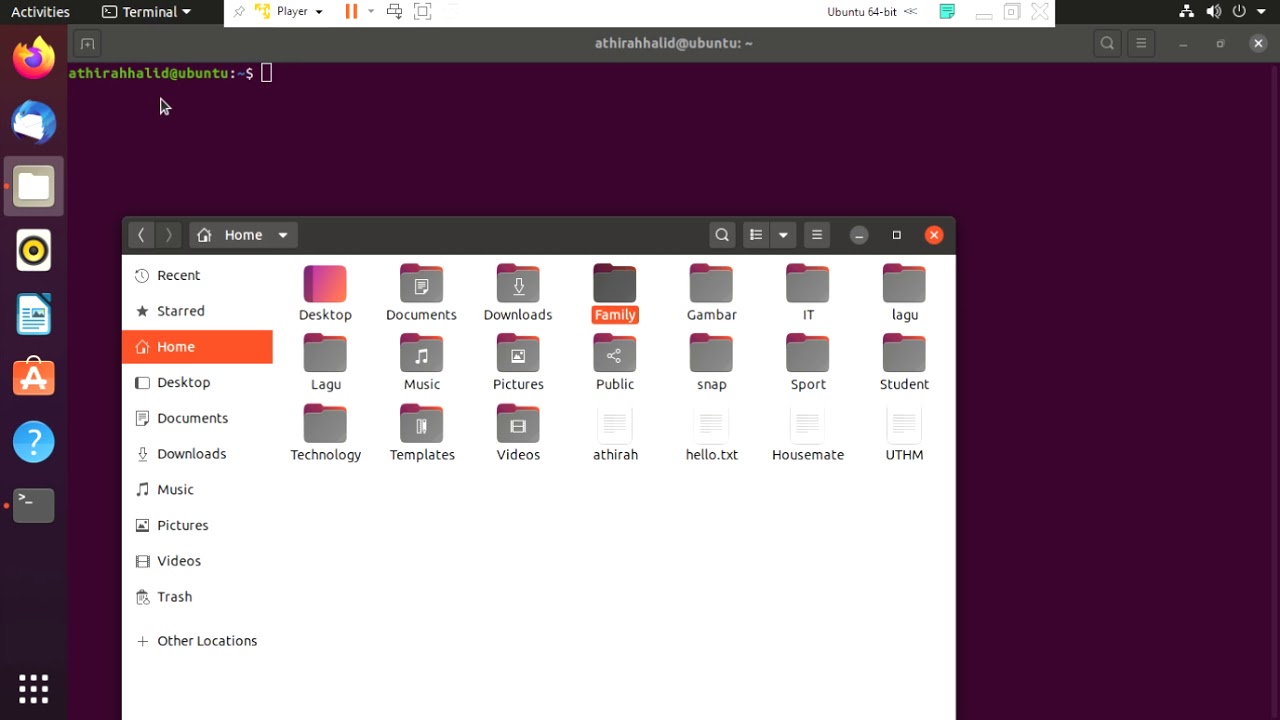Open the Family folder
This screenshot has height=720, width=1280.
[614, 293]
